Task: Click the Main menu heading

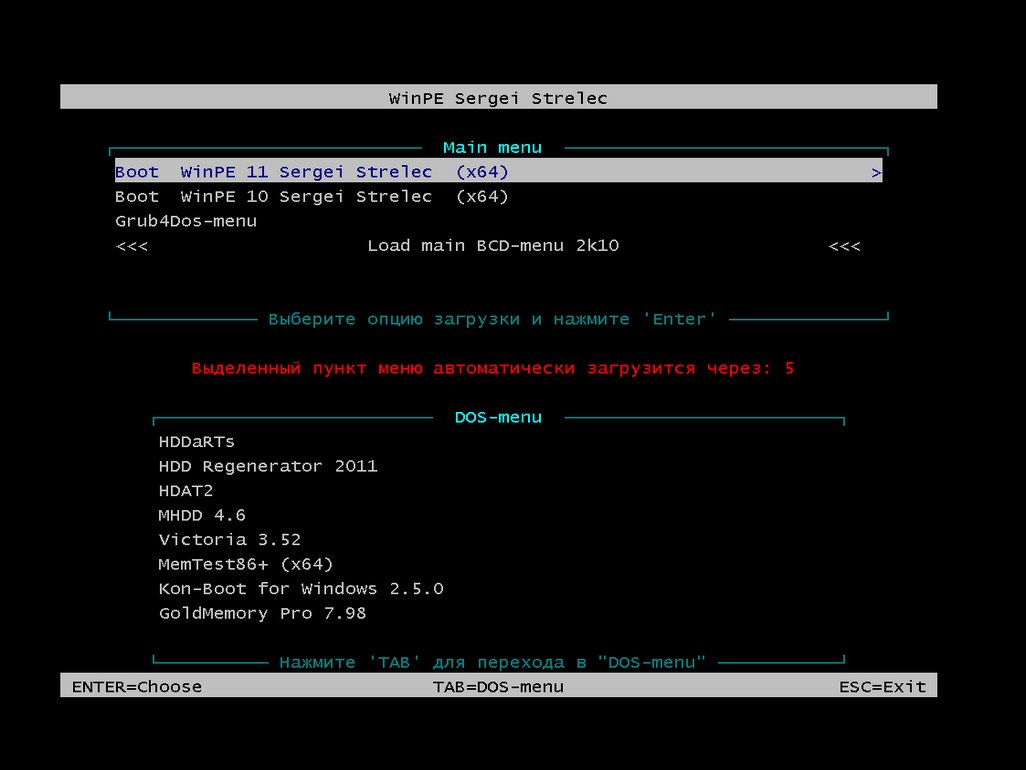Action: coord(492,147)
